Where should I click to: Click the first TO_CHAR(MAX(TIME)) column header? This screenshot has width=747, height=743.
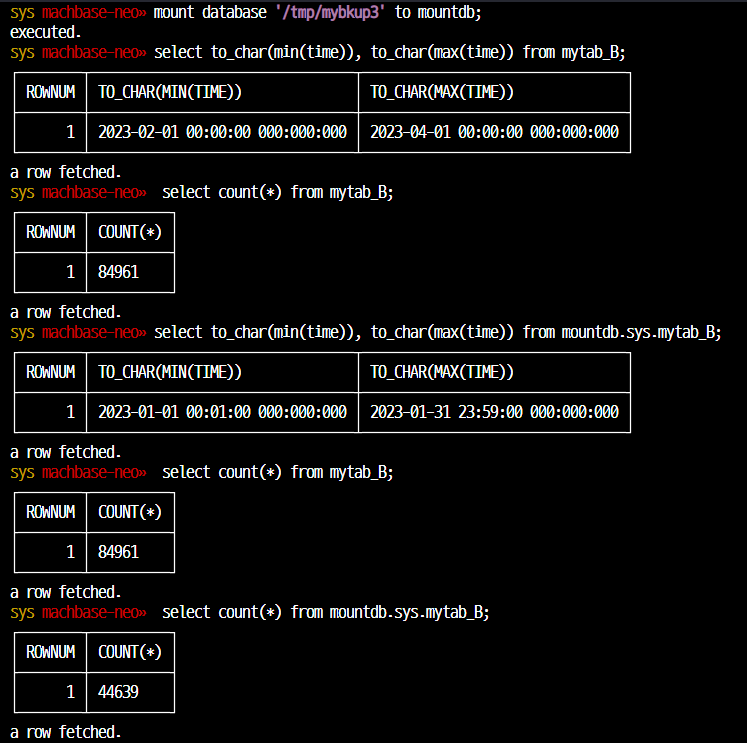[x=494, y=92]
